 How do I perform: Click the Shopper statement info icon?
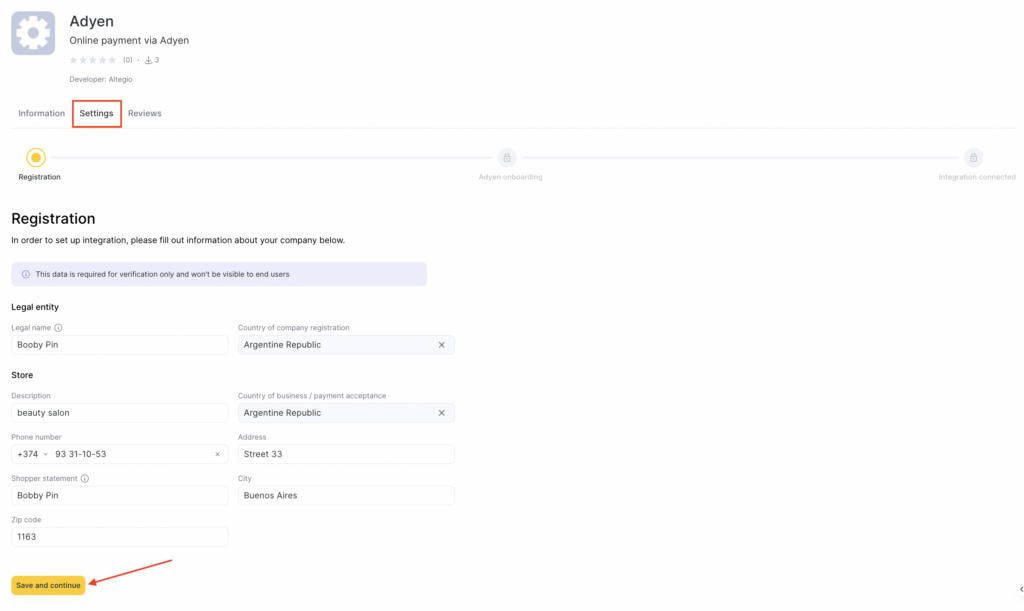(85, 479)
